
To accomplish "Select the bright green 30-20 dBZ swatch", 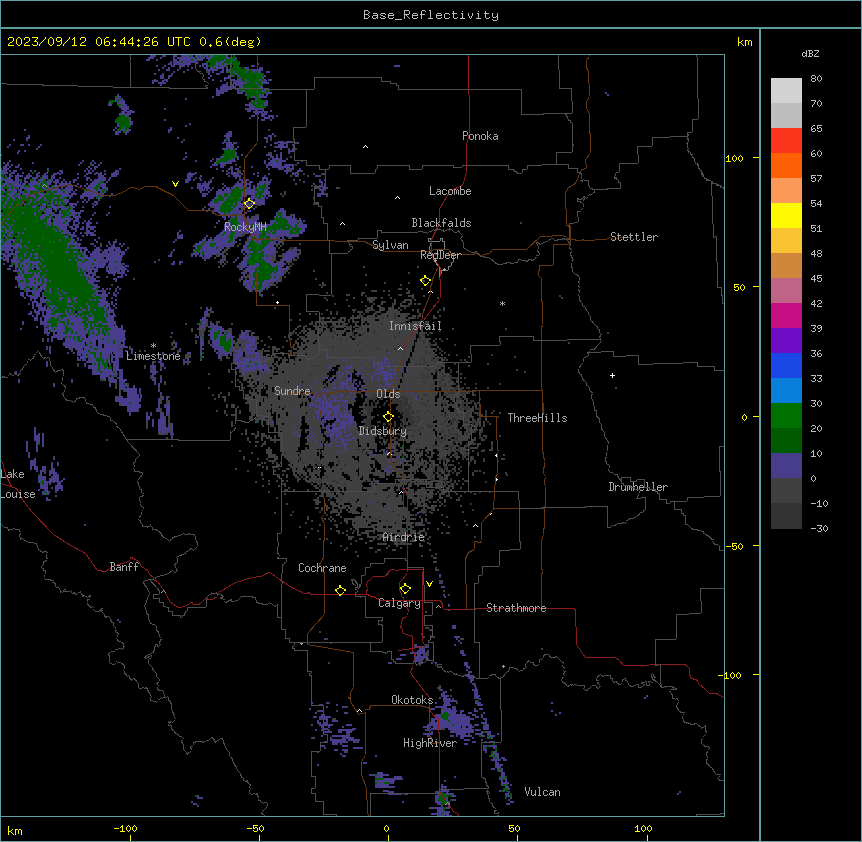I will tap(786, 416).
